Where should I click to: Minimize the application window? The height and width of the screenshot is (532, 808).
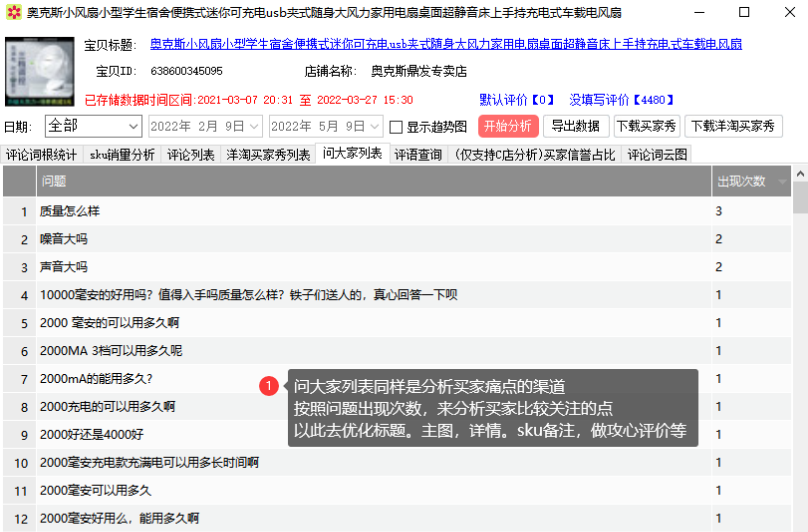click(x=697, y=13)
